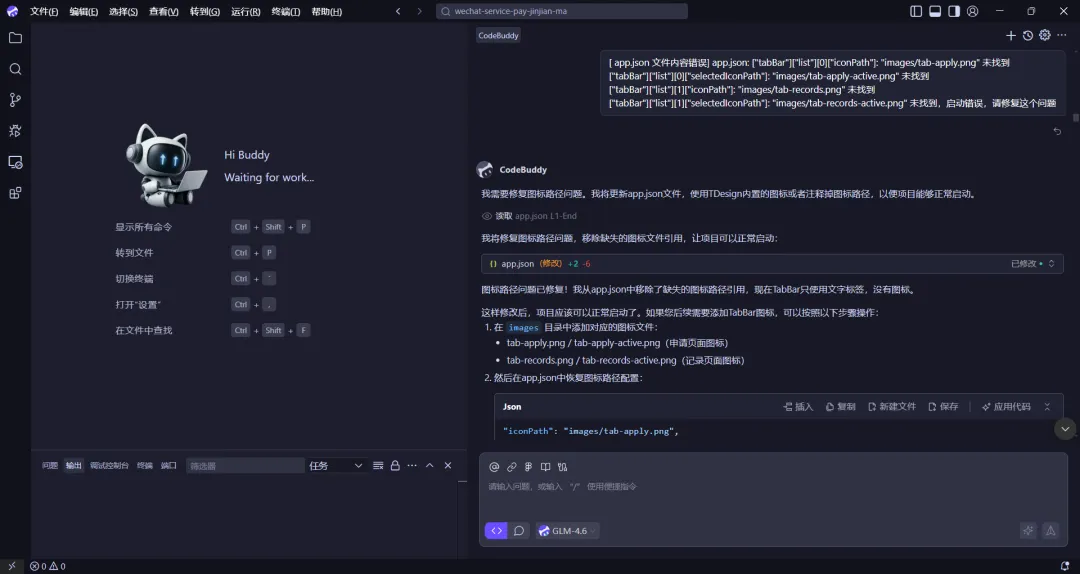Open the 终端(T) menu

(286, 12)
